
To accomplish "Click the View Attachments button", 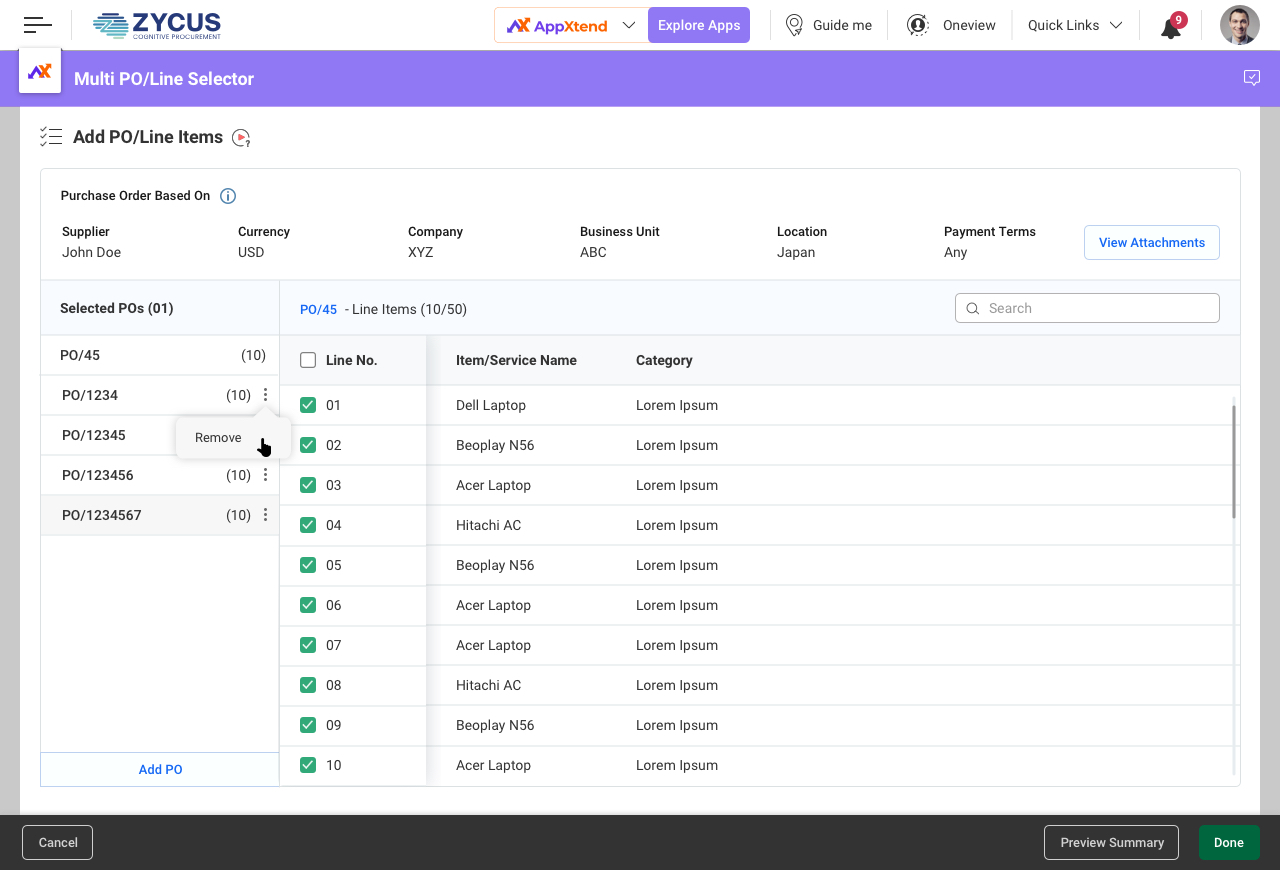I will click(1151, 242).
